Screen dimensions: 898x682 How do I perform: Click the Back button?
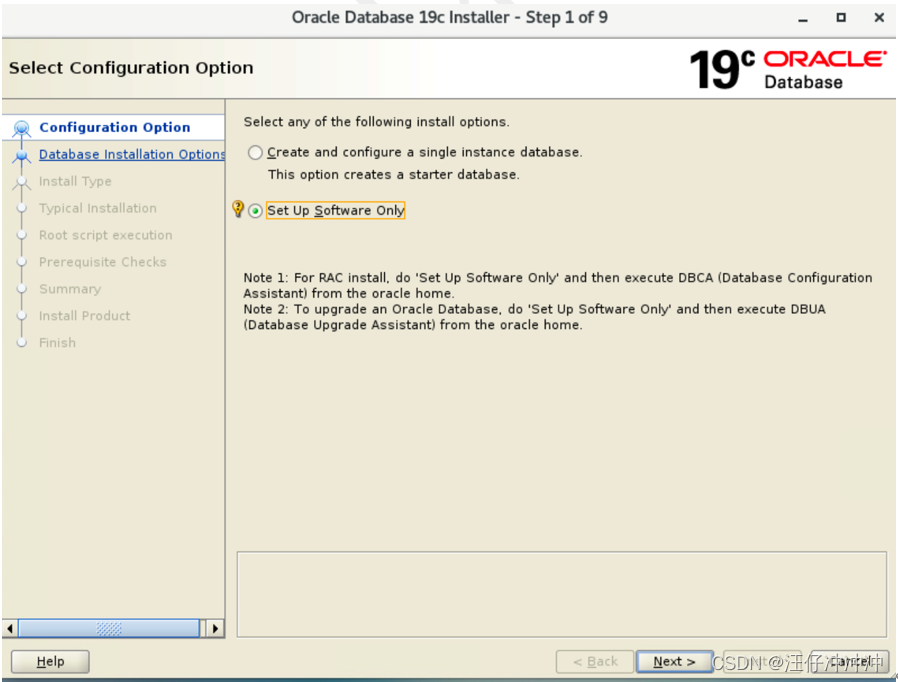[594, 661]
